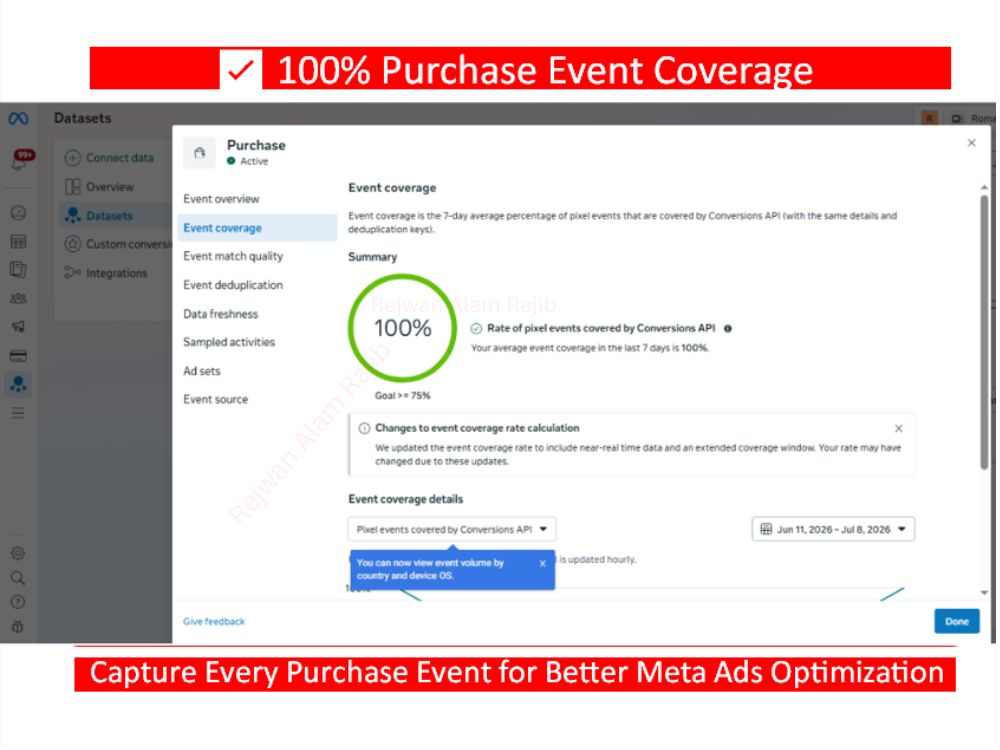This screenshot has width=1000, height=750.
Task: Click the scrollbar up arrow
Action: (x=985, y=188)
